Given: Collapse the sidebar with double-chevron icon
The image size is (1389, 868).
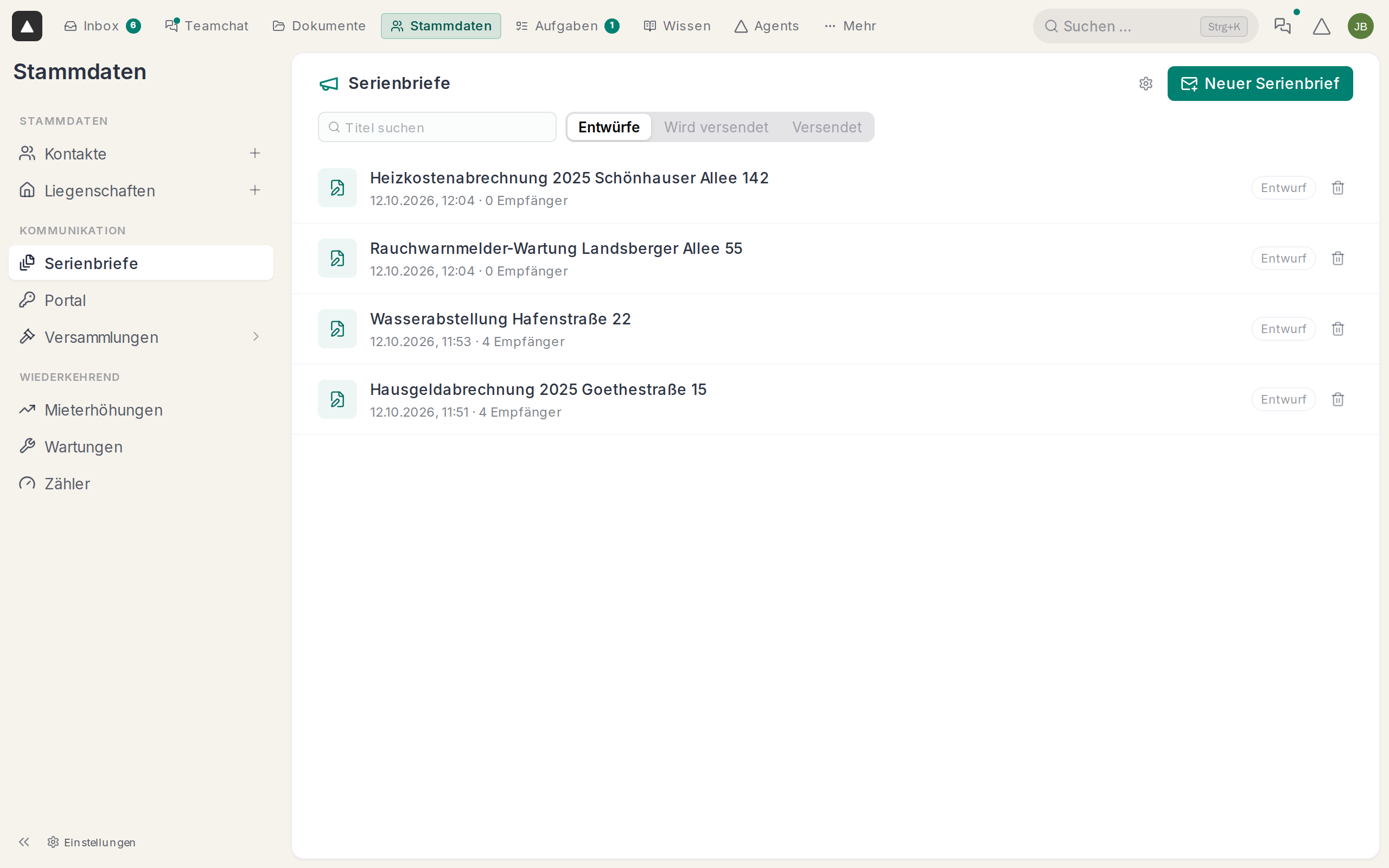Looking at the screenshot, I should coord(23,841).
